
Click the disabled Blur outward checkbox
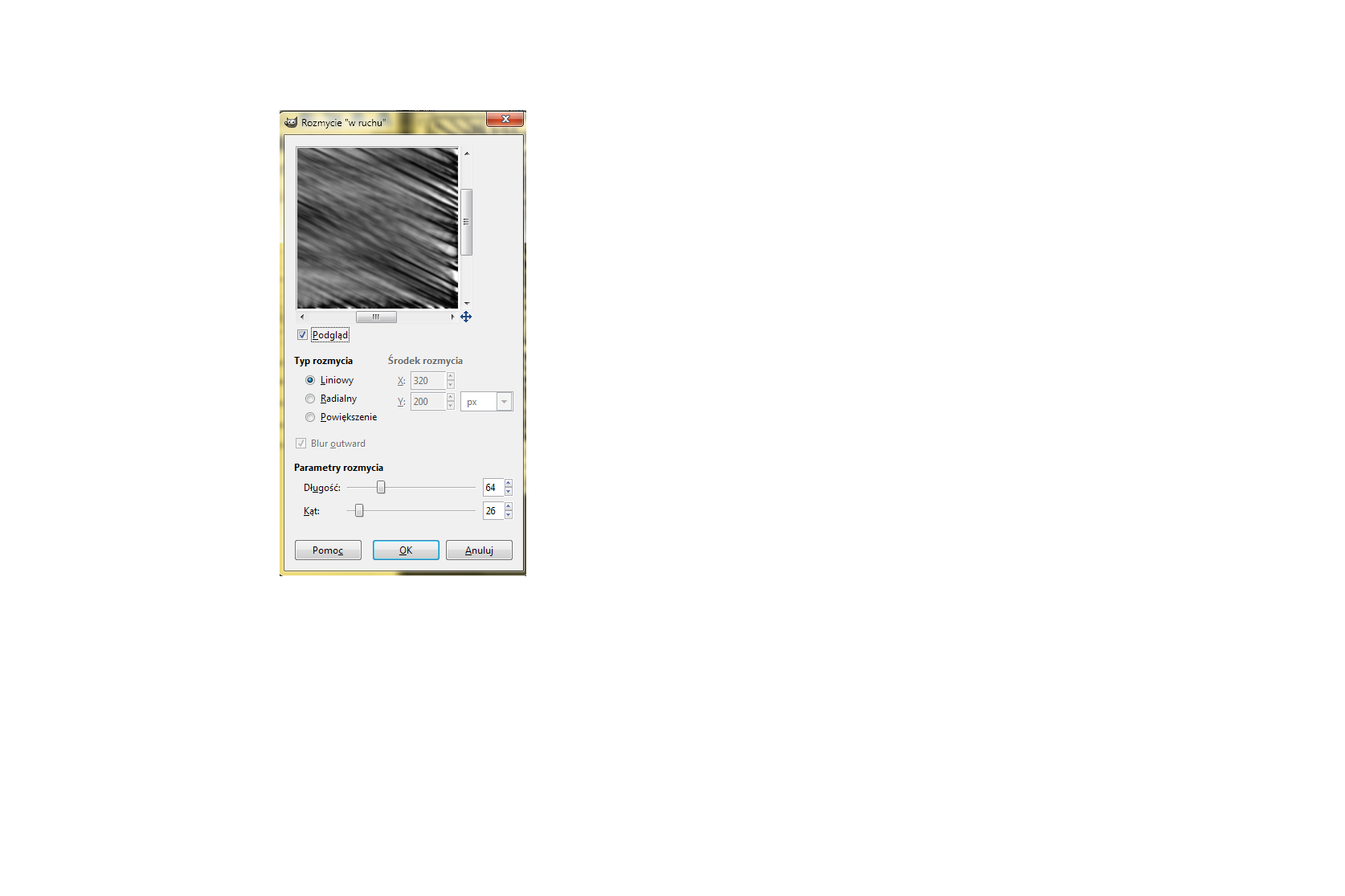tap(300, 443)
